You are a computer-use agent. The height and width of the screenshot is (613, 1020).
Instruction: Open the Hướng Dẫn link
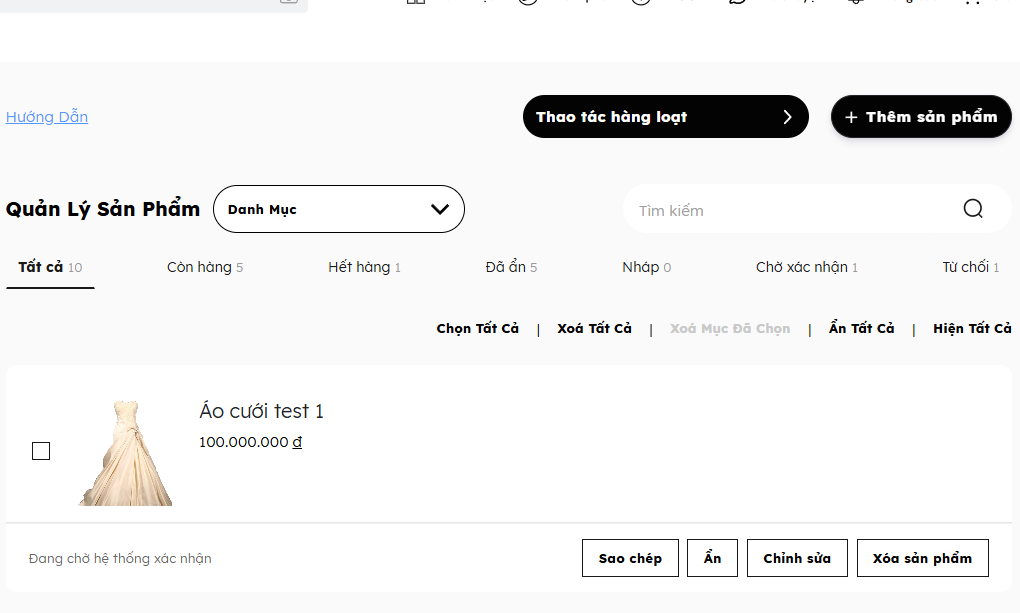(x=47, y=117)
